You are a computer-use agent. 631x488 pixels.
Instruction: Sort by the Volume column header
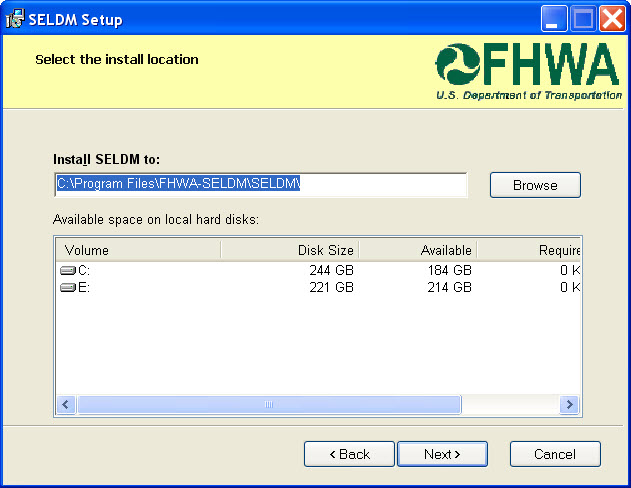pyautogui.click(x=137, y=250)
